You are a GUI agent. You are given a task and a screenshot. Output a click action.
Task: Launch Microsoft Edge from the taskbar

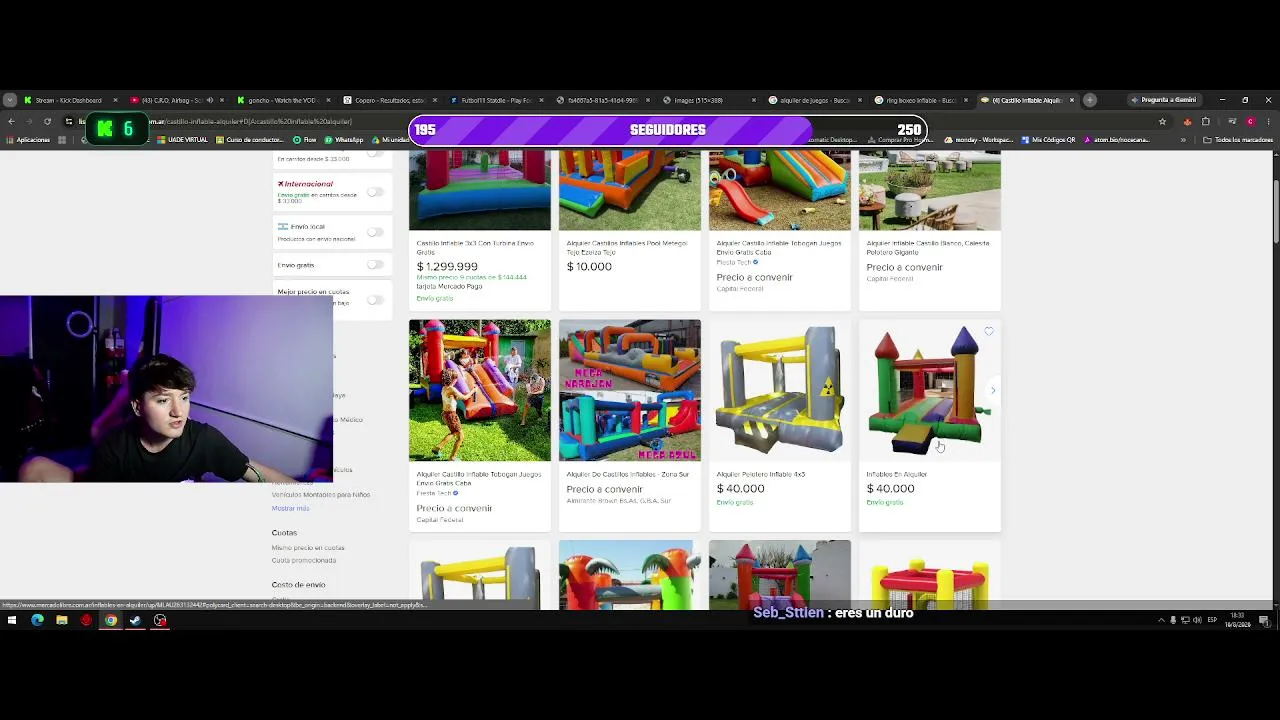(37, 620)
